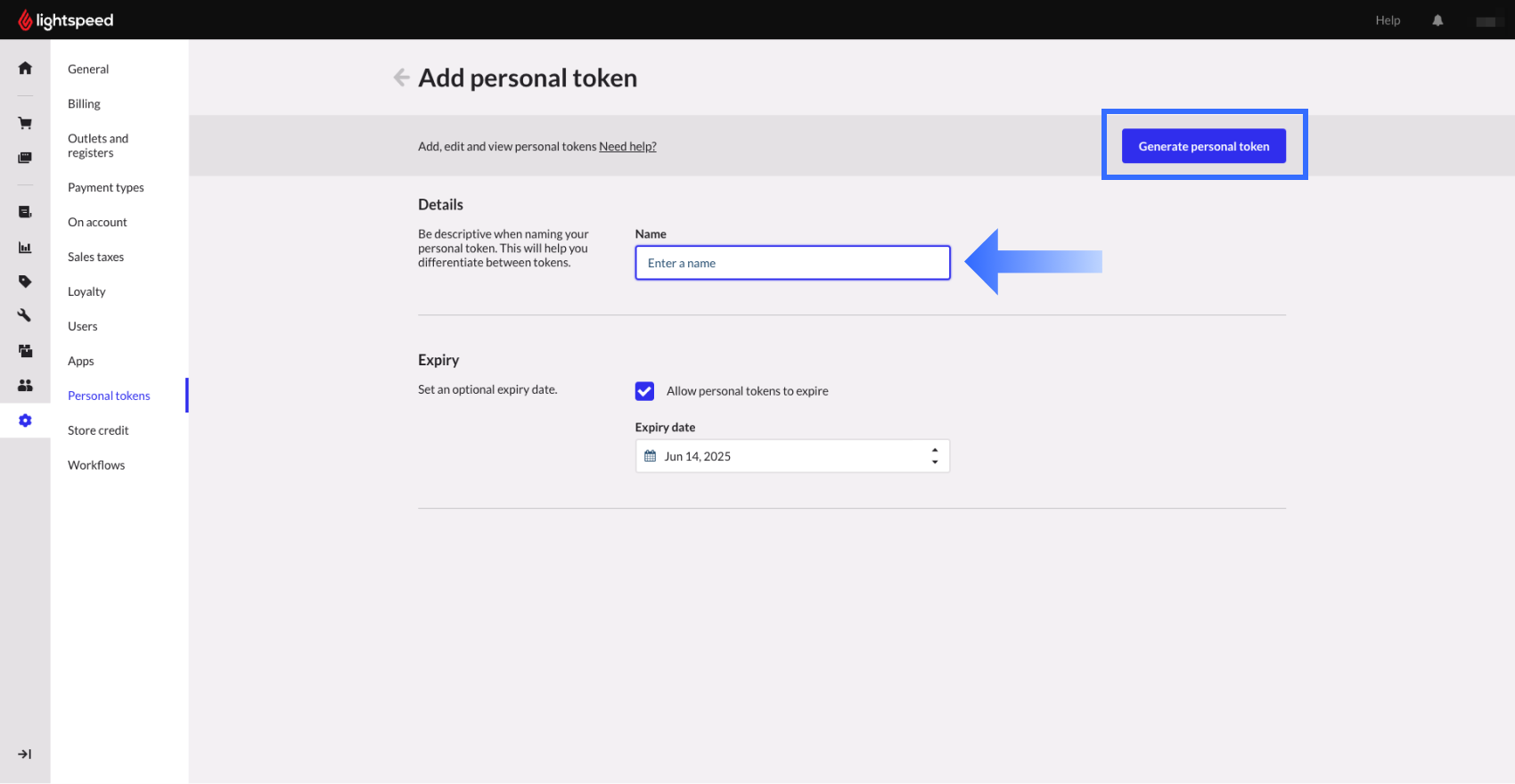Click the Expiry date stepper arrows

point(935,456)
